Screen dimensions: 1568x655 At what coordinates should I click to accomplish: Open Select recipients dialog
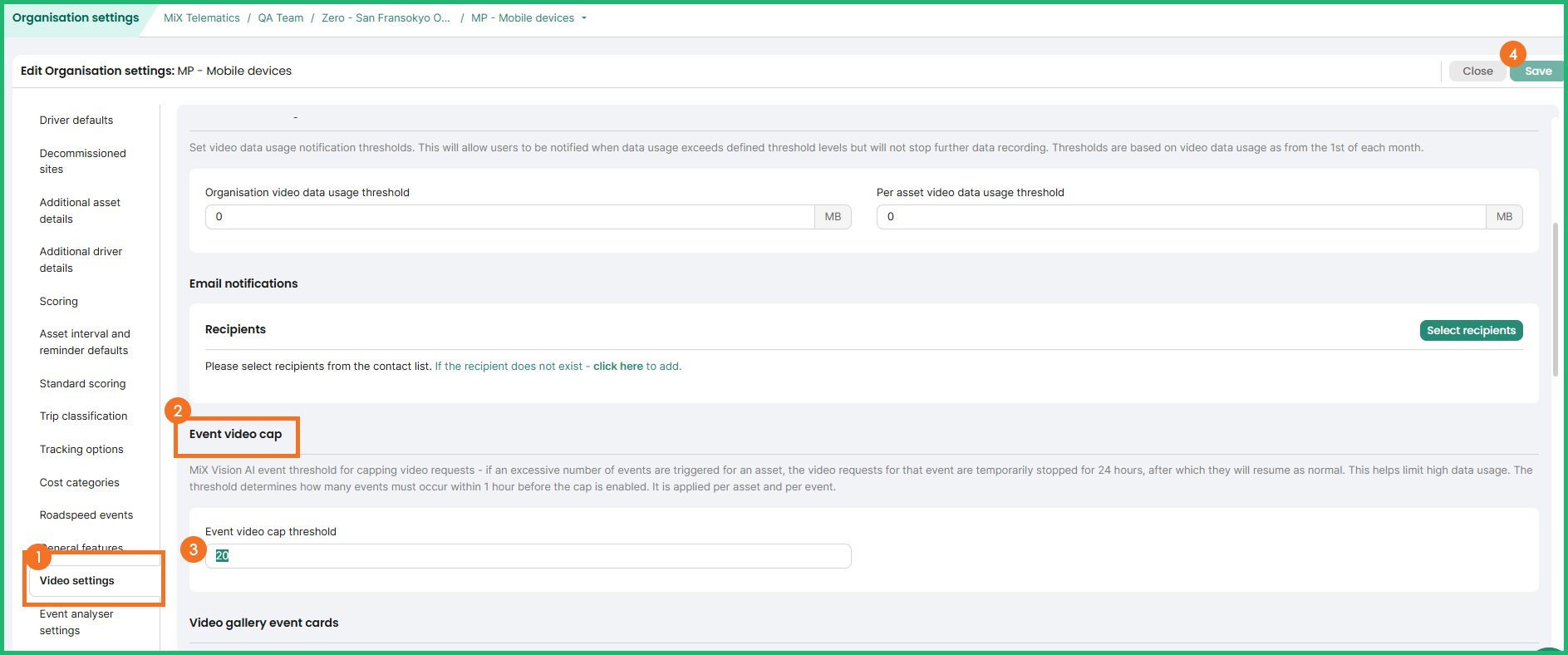1470,331
